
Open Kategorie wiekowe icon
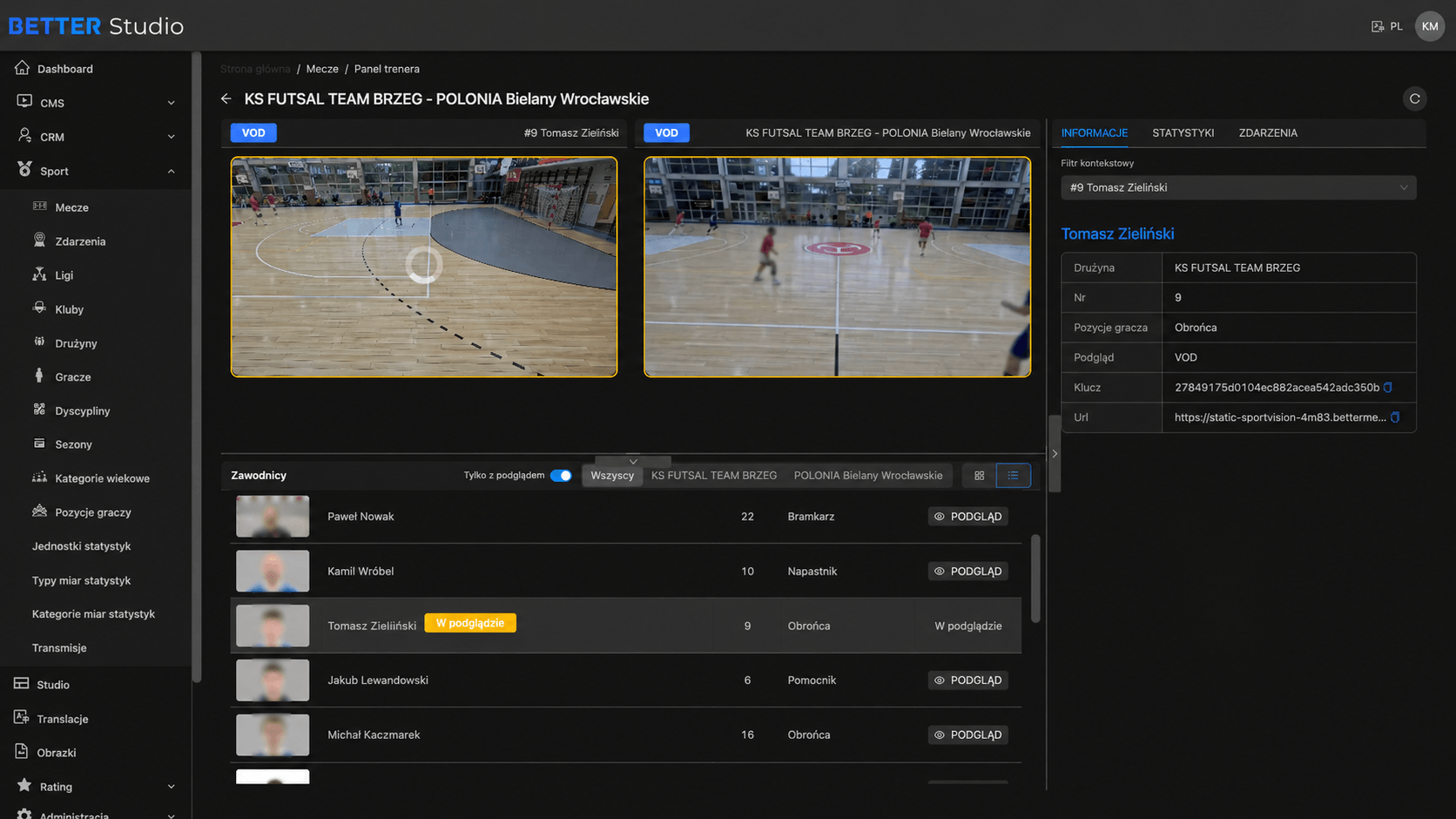(x=39, y=477)
